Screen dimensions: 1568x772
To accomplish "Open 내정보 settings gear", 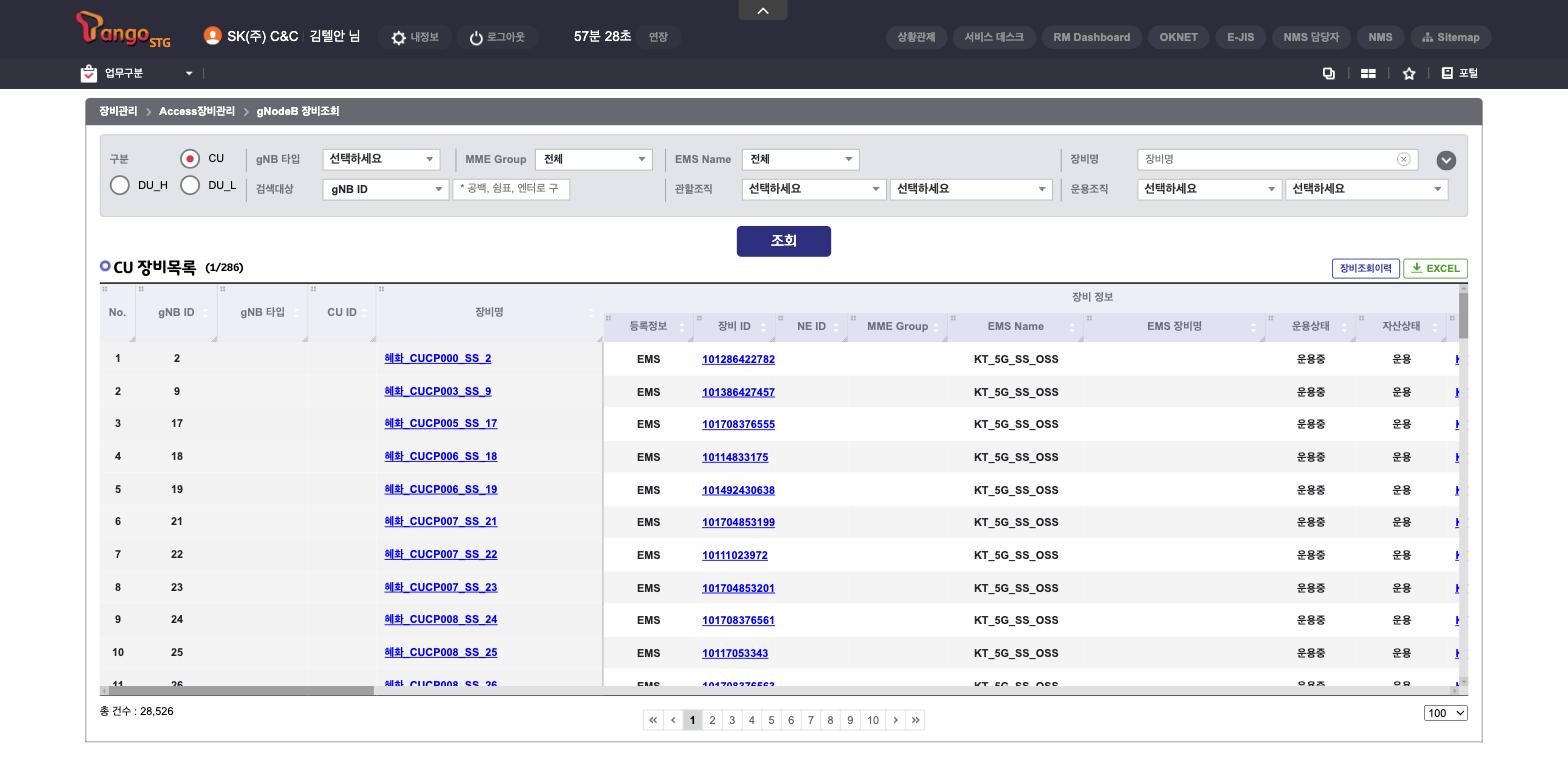I will point(399,38).
